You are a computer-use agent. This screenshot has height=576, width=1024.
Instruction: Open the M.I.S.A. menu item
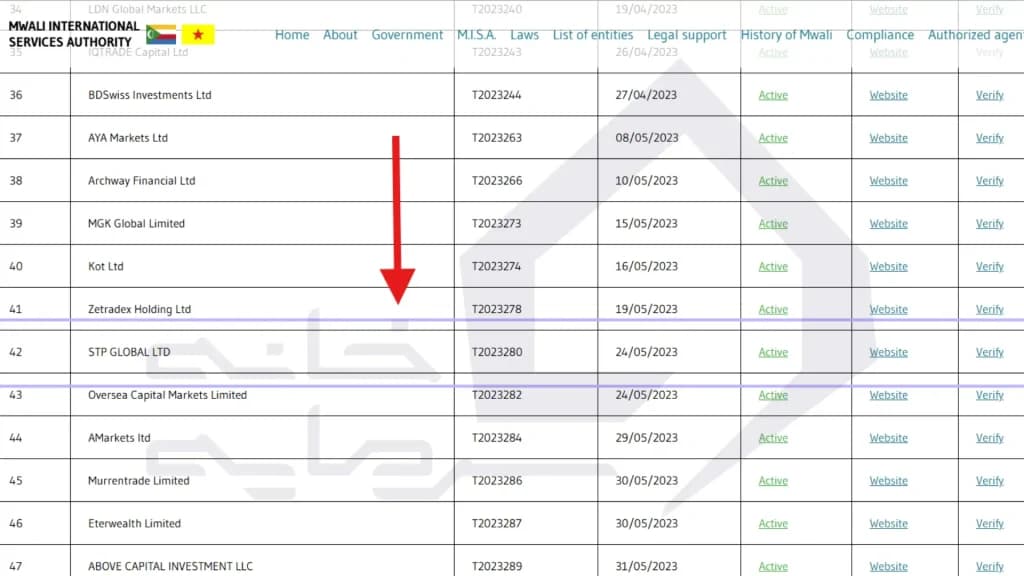(x=476, y=35)
